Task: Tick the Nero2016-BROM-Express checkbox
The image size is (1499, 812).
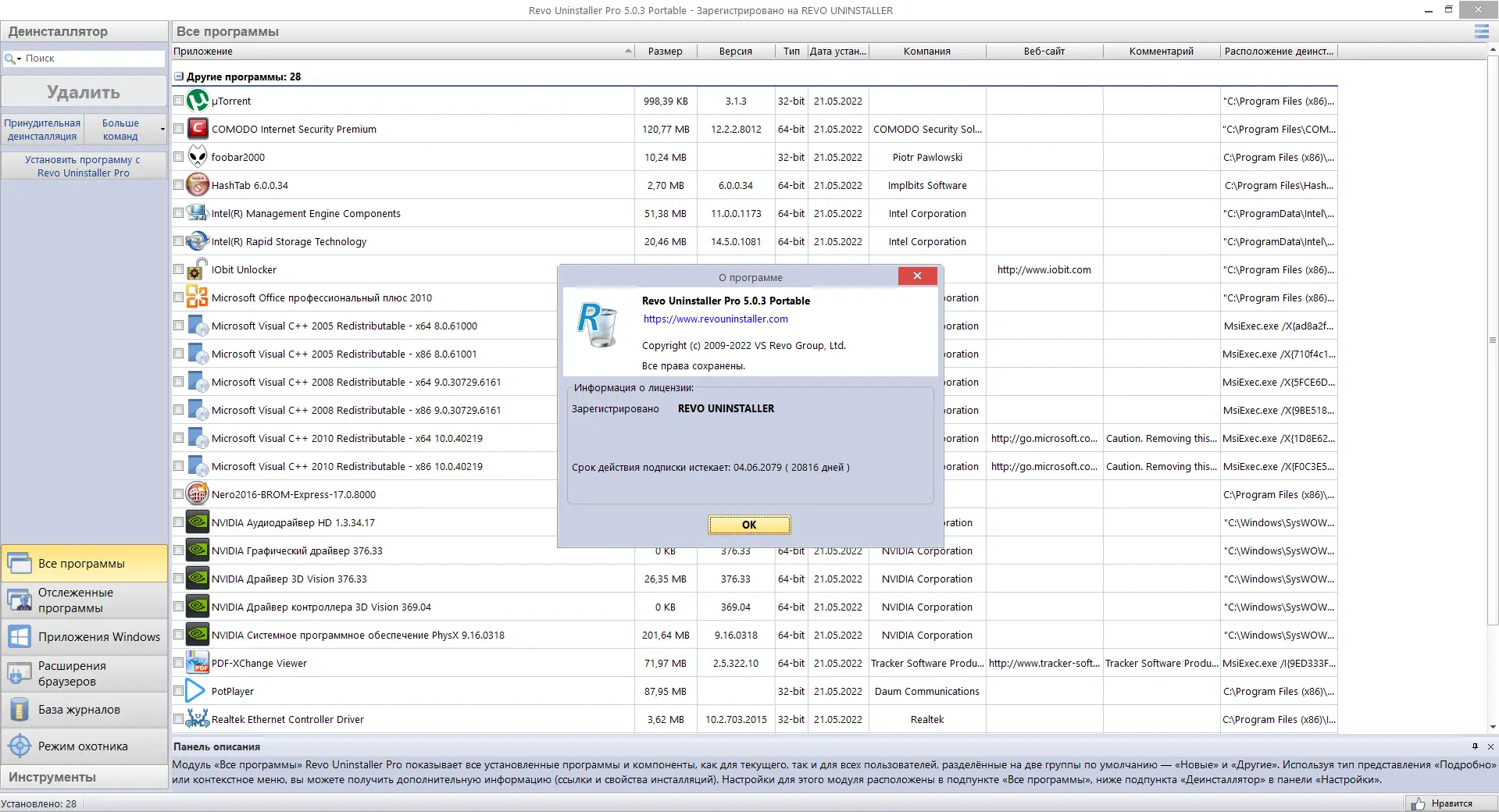Action: [179, 494]
